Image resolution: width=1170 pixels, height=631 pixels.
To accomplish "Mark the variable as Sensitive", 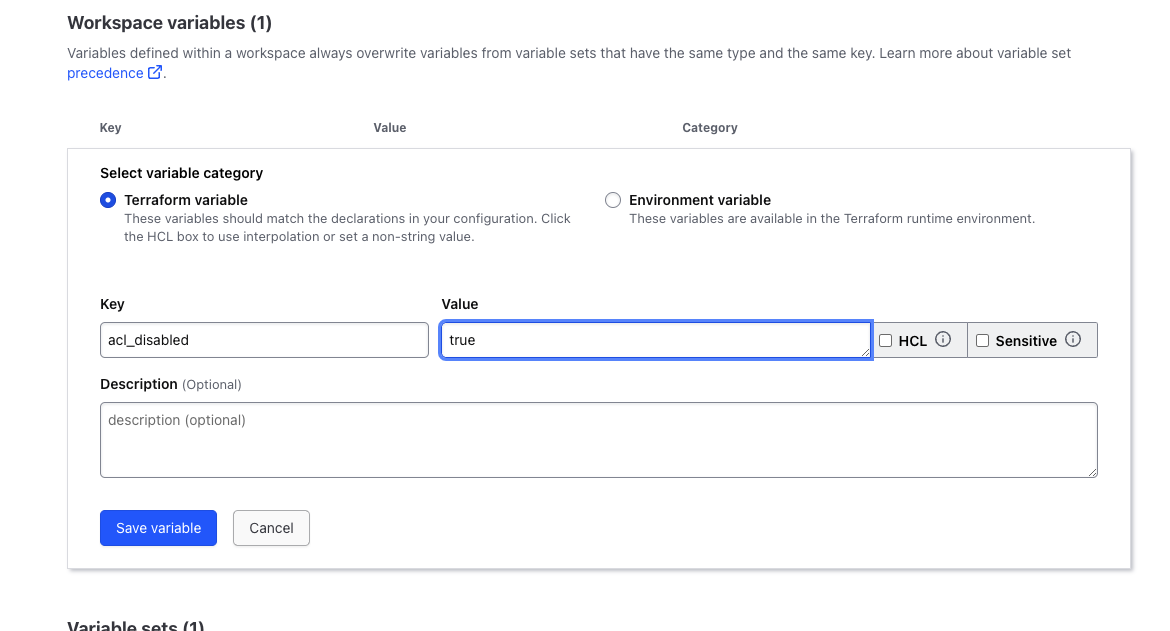I will point(982,341).
